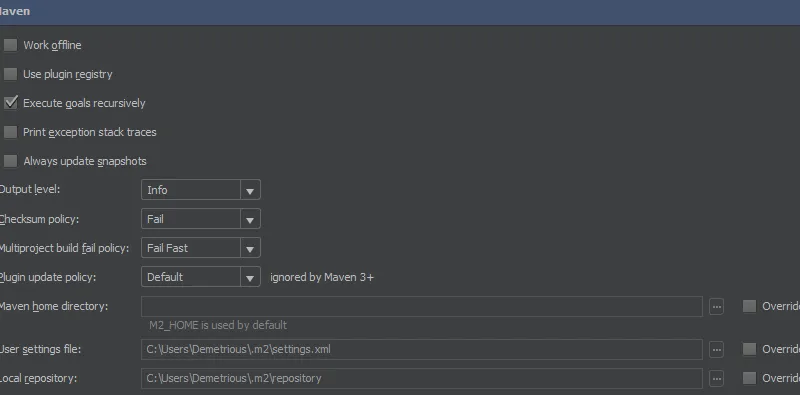Click the 'ignored by Maven 3+' note

pos(322,277)
